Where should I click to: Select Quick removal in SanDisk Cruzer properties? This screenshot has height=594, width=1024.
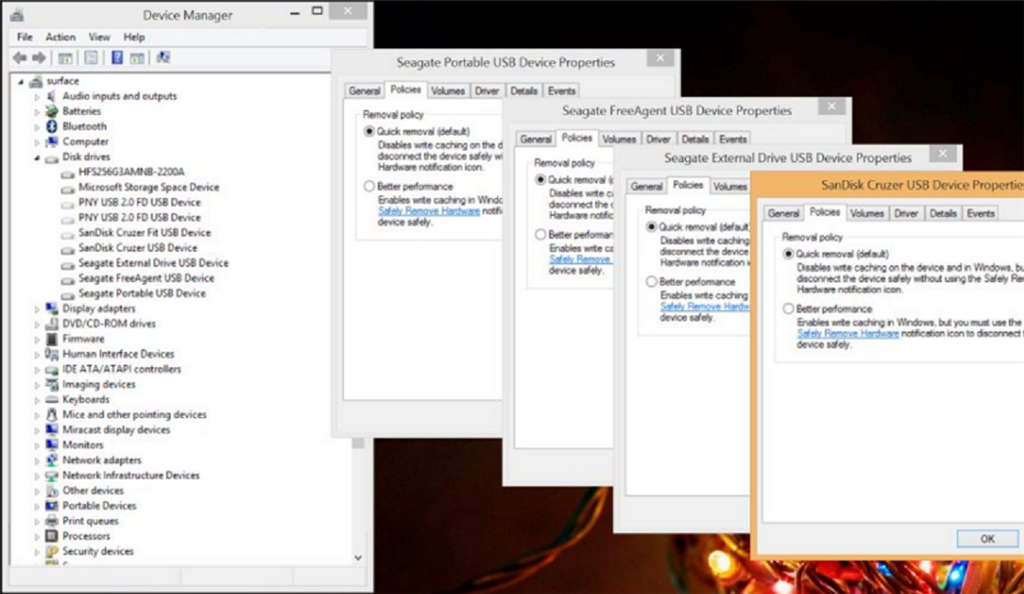[788, 254]
